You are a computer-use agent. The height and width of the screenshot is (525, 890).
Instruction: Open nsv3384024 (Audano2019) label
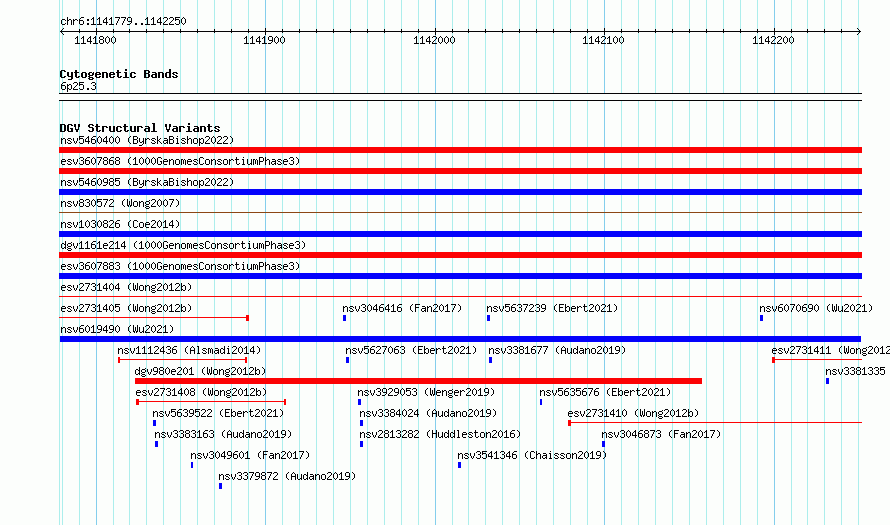(428, 413)
